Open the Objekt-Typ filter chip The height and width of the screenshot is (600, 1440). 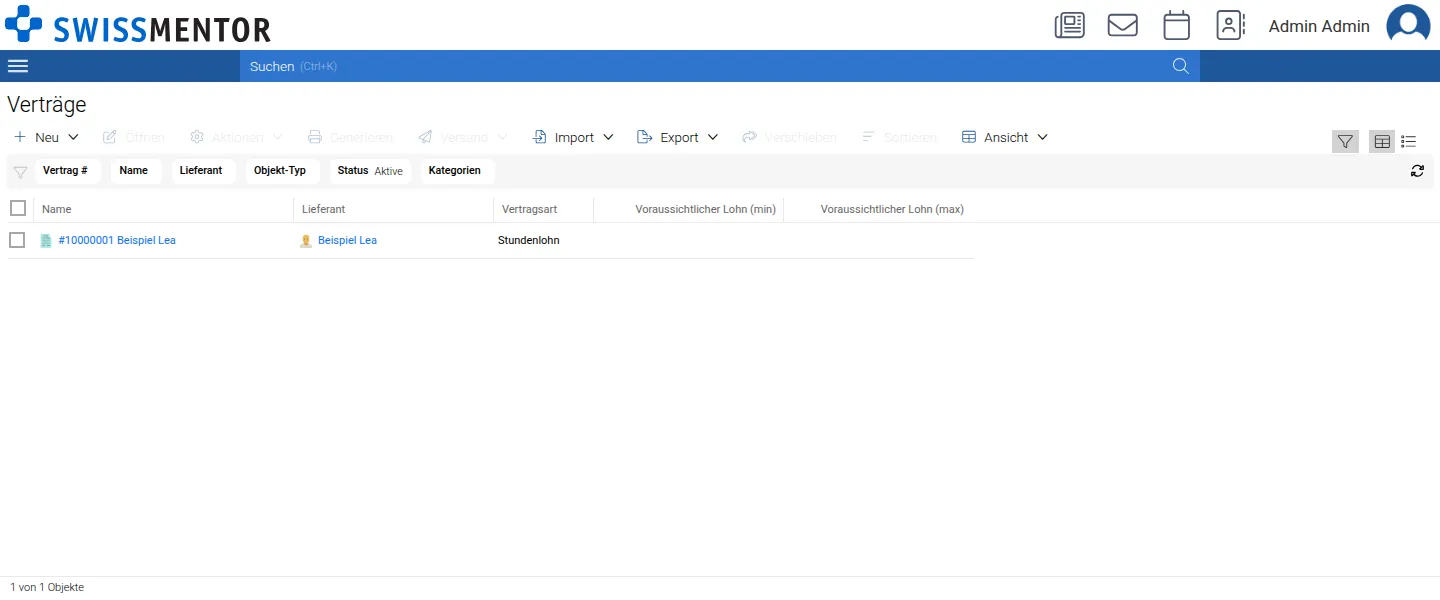[283, 171]
